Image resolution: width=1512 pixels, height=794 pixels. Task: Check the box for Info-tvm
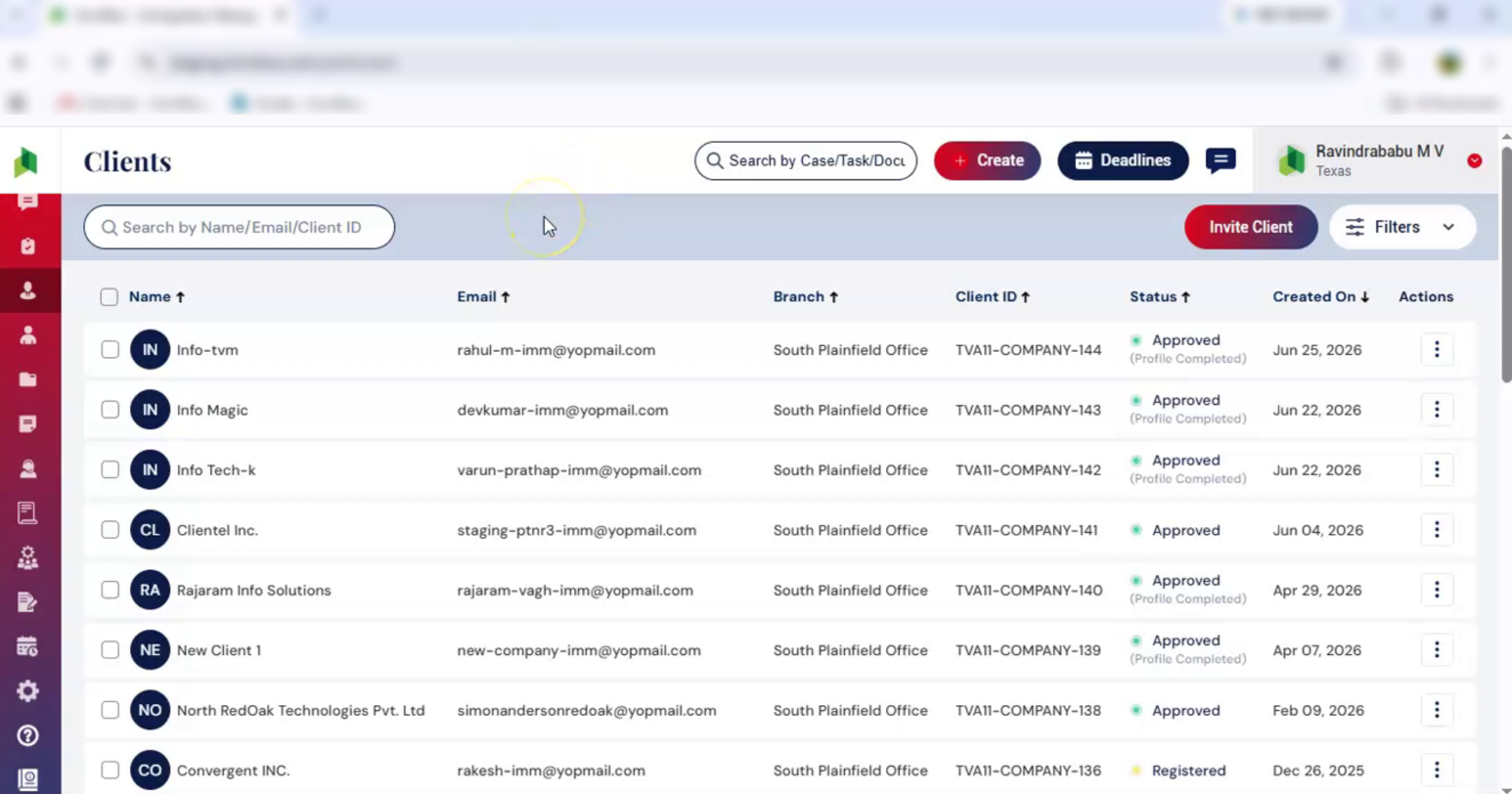pos(110,349)
